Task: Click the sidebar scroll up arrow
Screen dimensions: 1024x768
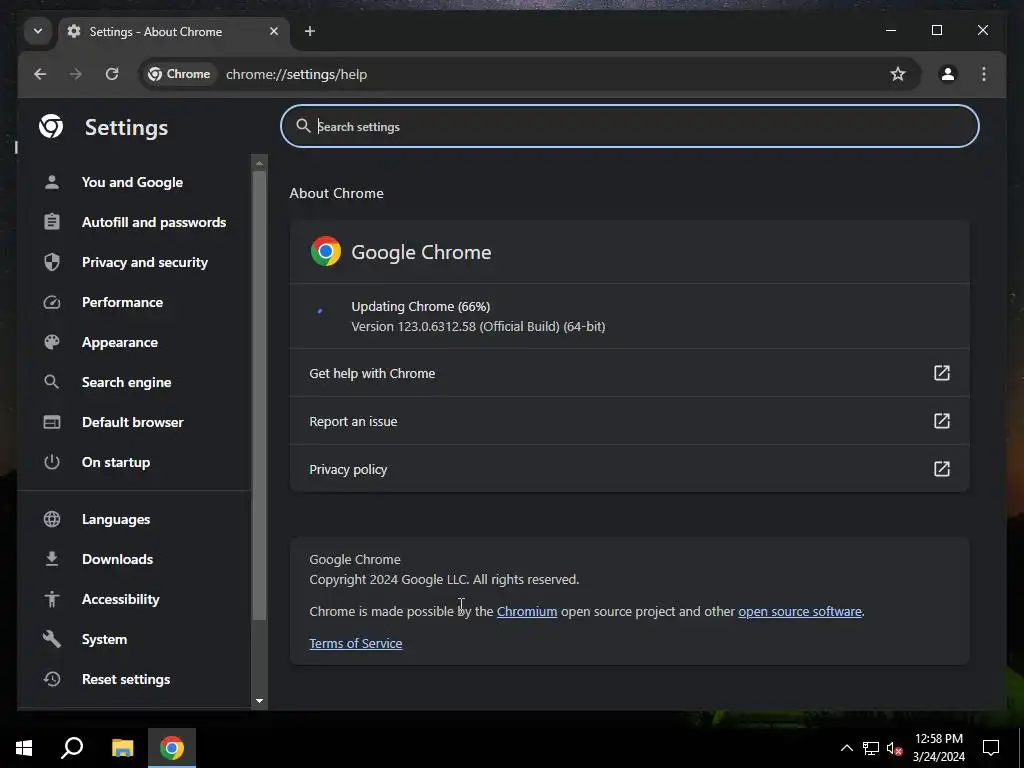Action: tap(259, 163)
